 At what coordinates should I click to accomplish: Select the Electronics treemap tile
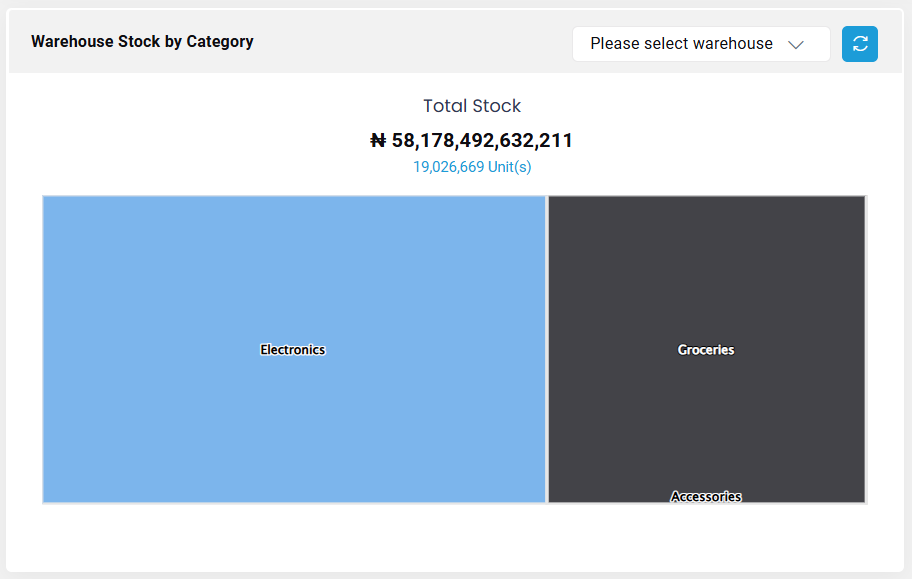coord(294,349)
